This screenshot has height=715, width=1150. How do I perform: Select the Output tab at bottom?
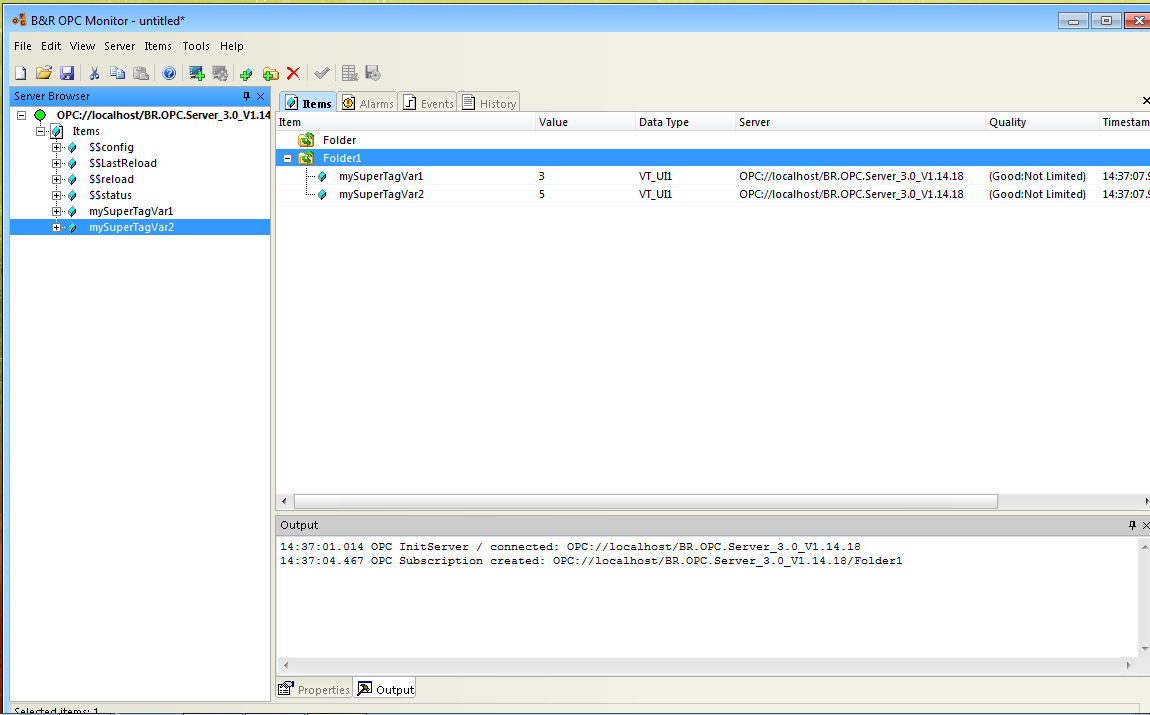point(385,689)
